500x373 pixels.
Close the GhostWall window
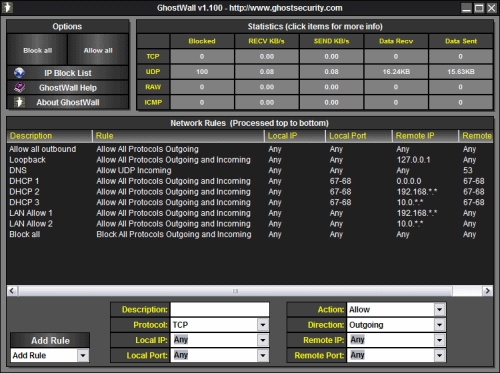pyautogui.click(x=491, y=8)
